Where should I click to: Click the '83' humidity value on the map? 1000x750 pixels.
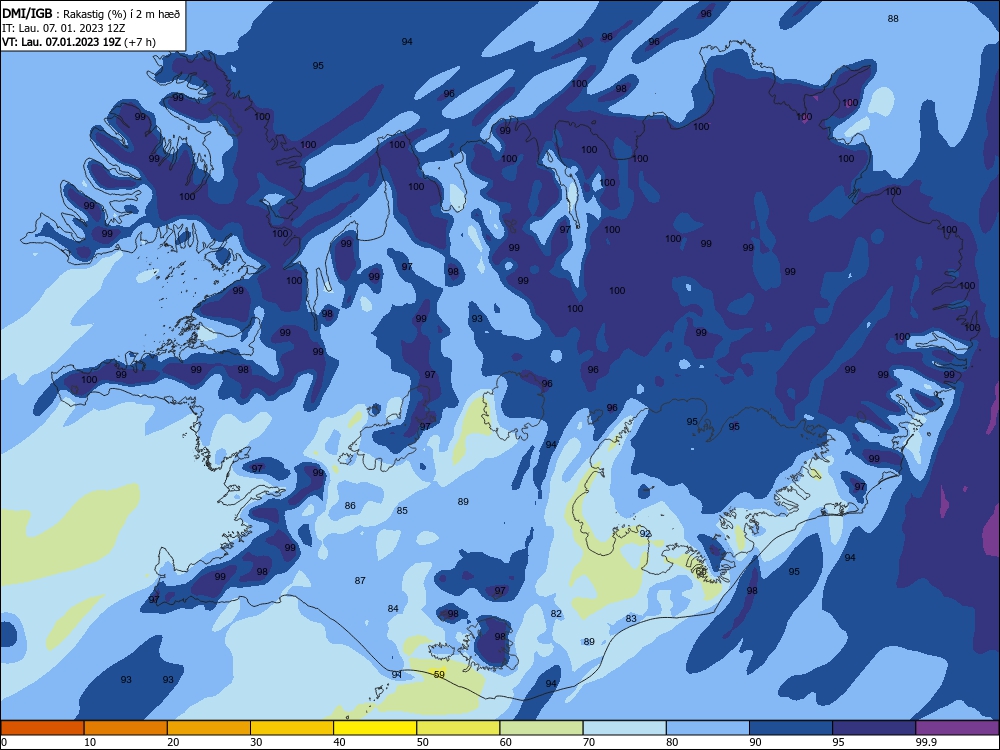point(631,618)
